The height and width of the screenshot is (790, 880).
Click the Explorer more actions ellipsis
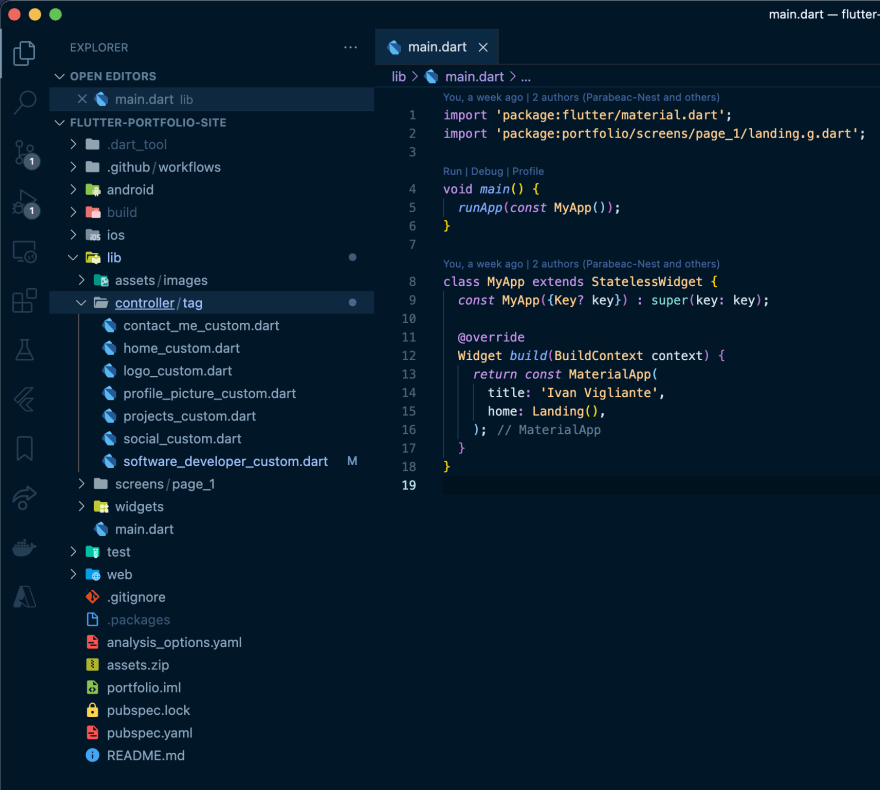click(350, 48)
